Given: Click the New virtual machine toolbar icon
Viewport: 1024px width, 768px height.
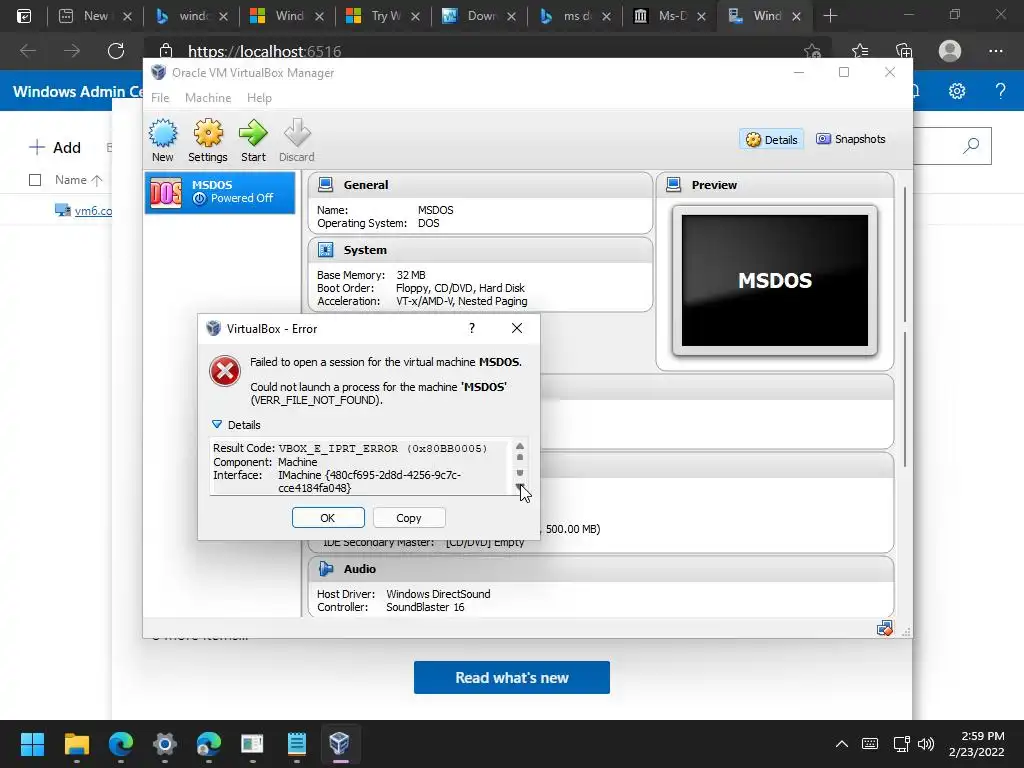Looking at the screenshot, I should coord(163,140).
